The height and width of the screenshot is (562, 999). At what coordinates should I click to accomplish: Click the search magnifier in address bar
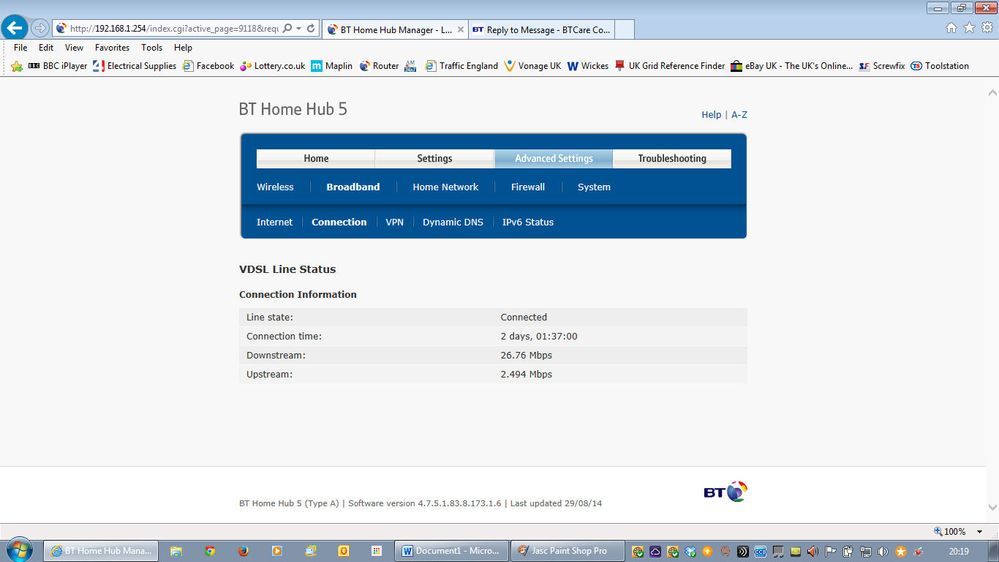click(287, 29)
